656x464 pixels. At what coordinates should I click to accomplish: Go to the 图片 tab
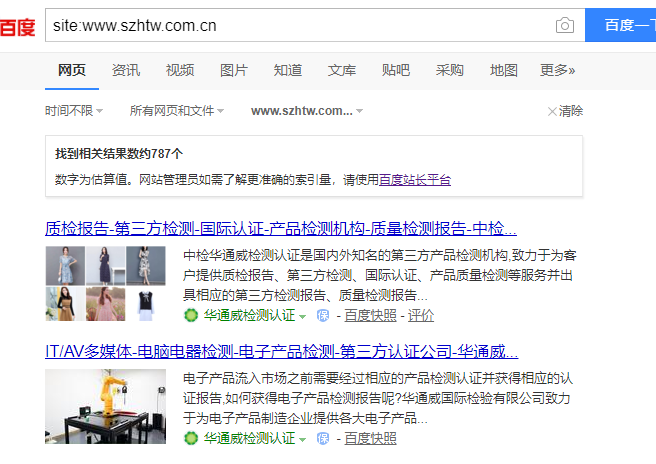(234, 70)
